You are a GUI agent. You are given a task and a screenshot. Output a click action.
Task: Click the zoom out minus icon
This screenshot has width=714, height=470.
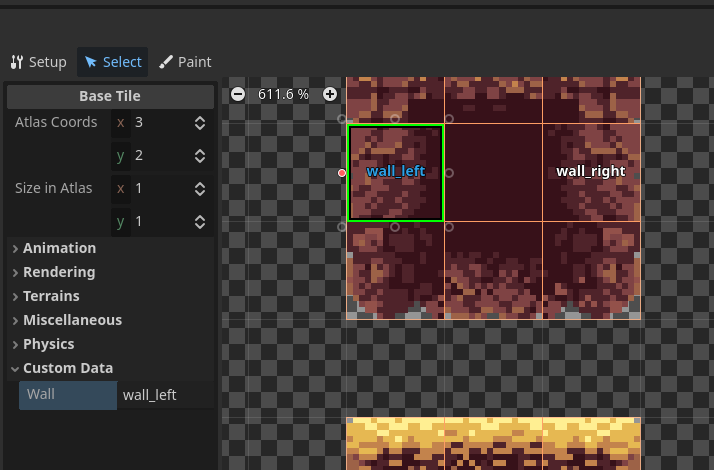pyautogui.click(x=238, y=94)
